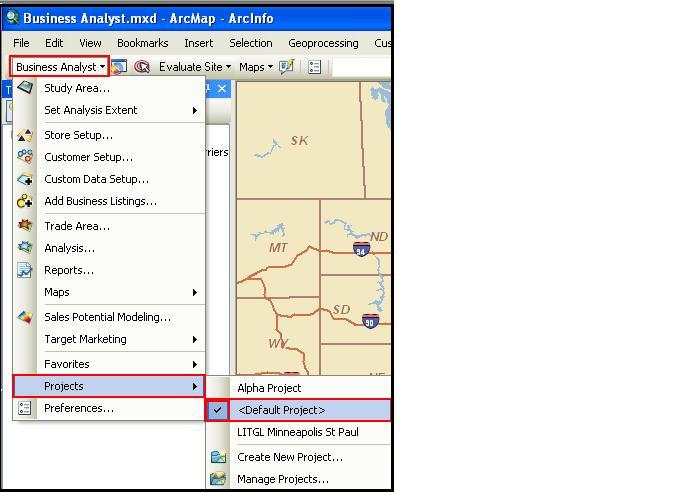Image resolution: width=687 pixels, height=492 pixels.
Task: Expand the Evaluate Site dropdown
Action: [x=194, y=67]
